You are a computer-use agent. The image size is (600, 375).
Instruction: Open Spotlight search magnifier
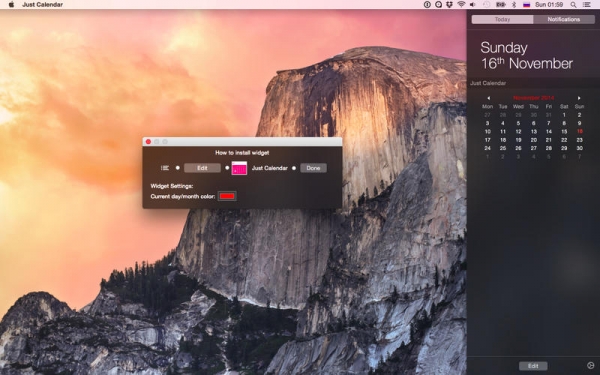coord(573,5)
